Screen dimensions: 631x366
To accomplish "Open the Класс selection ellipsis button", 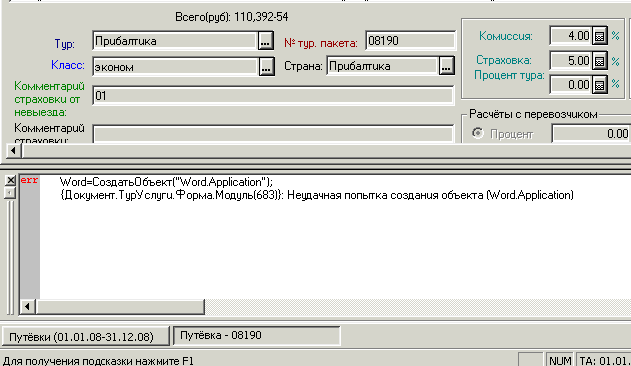I will tap(266, 67).
